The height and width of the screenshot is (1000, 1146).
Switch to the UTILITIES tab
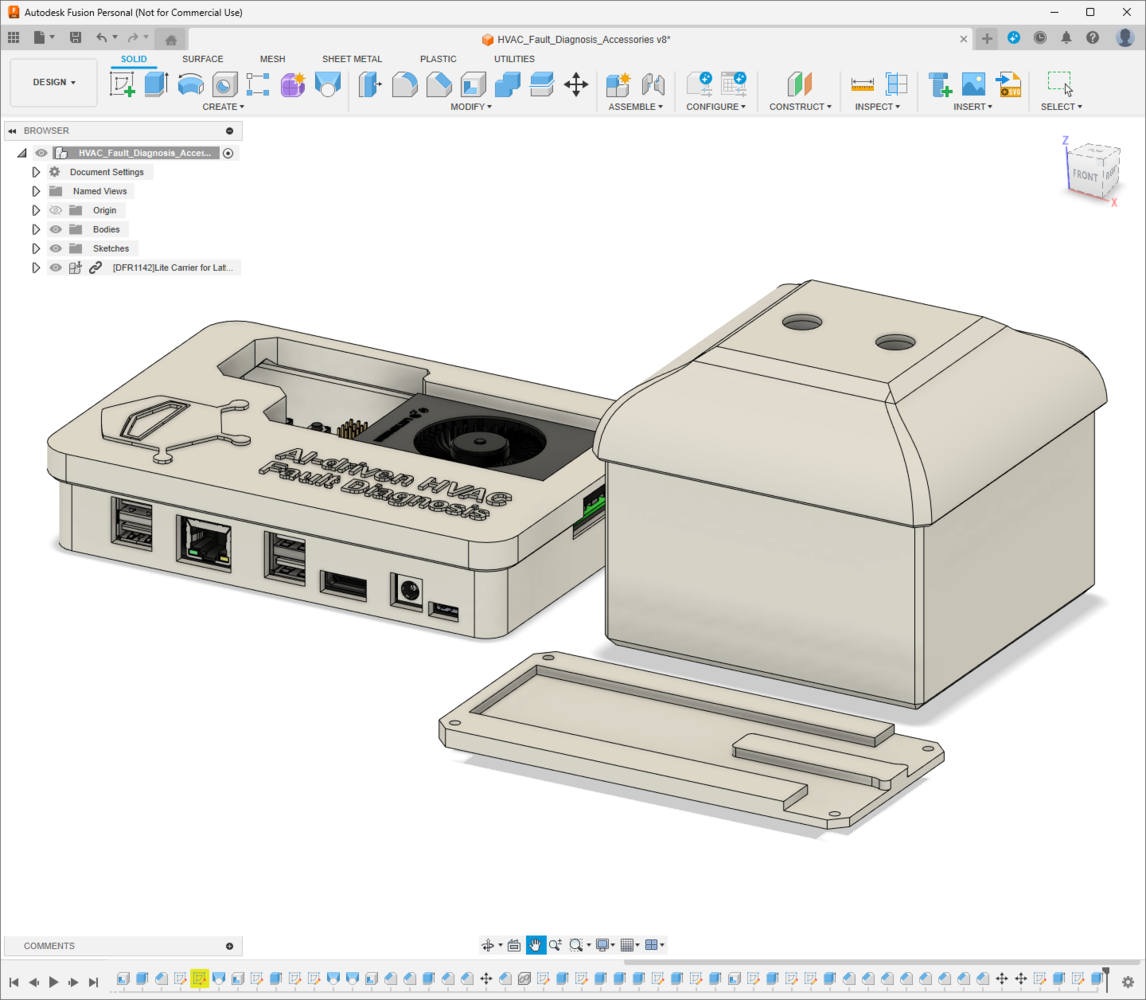(x=514, y=59)
